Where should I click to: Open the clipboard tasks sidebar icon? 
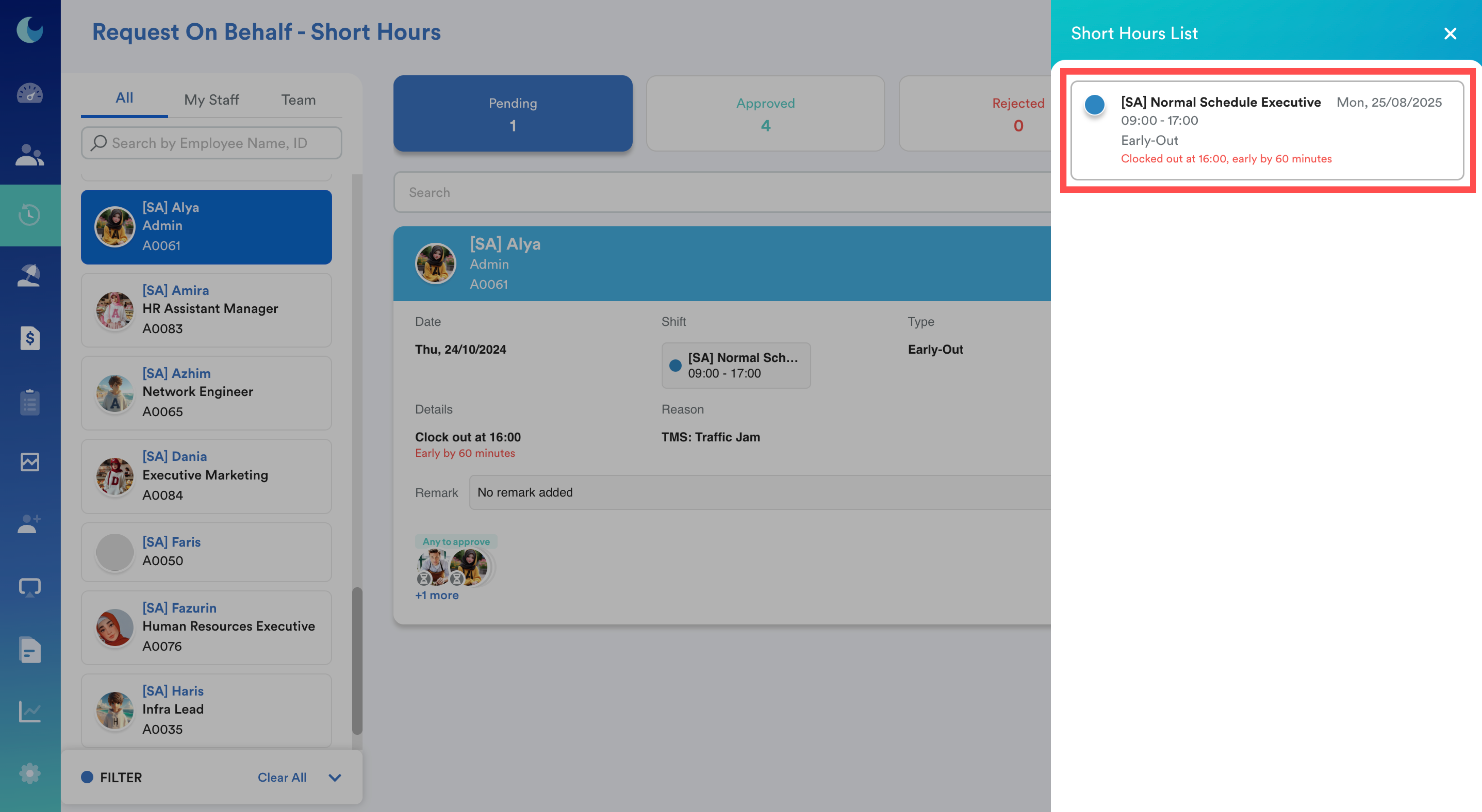(x=29, y=402)
